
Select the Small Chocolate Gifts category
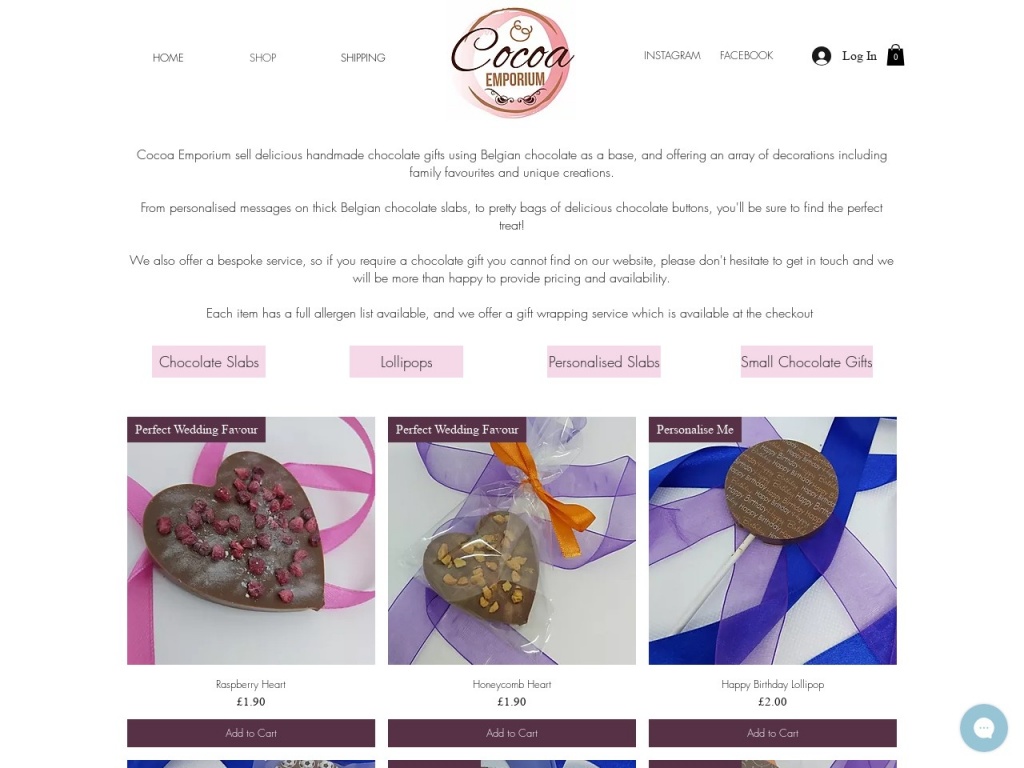[x=807, y=362]
